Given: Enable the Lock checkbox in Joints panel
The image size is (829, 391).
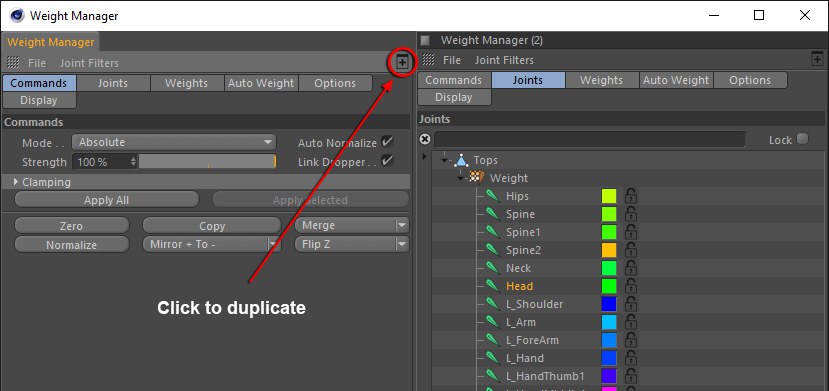Looking at the screenshot, I should click(803, 139).
